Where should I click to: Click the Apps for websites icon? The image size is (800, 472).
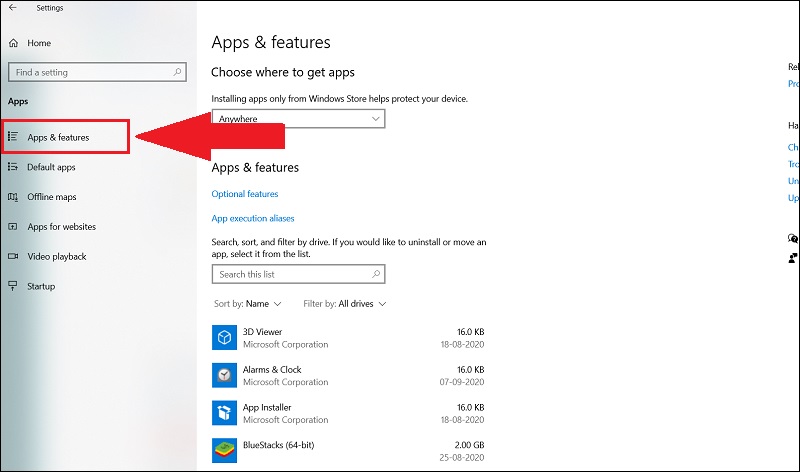click(x=13, y=226)
